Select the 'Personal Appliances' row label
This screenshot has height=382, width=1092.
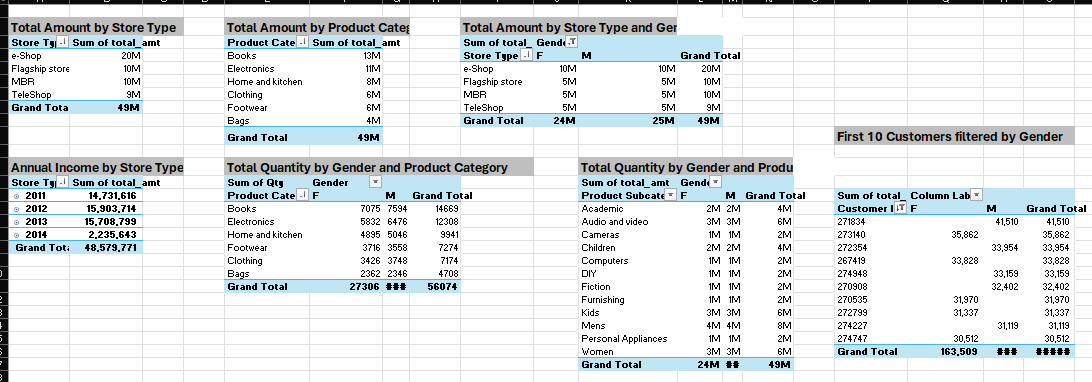coord(627,339)
